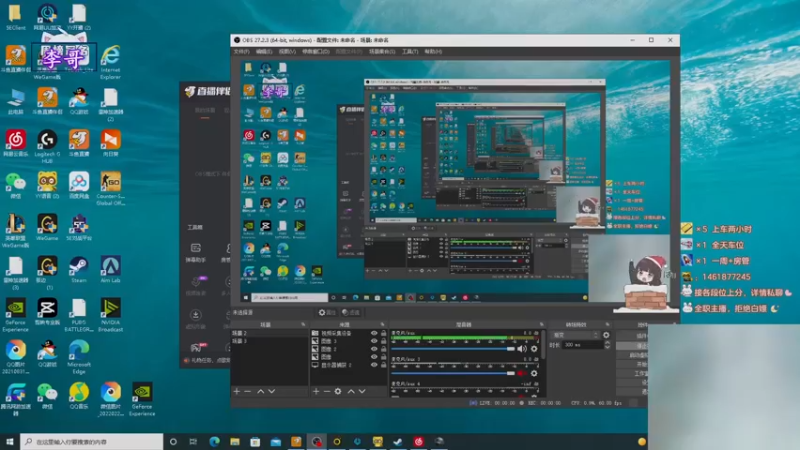Open the 帮助(H) menu in OBS
Image resolution: width=800 pixels, height=450 pixels.
click(433, 52)
